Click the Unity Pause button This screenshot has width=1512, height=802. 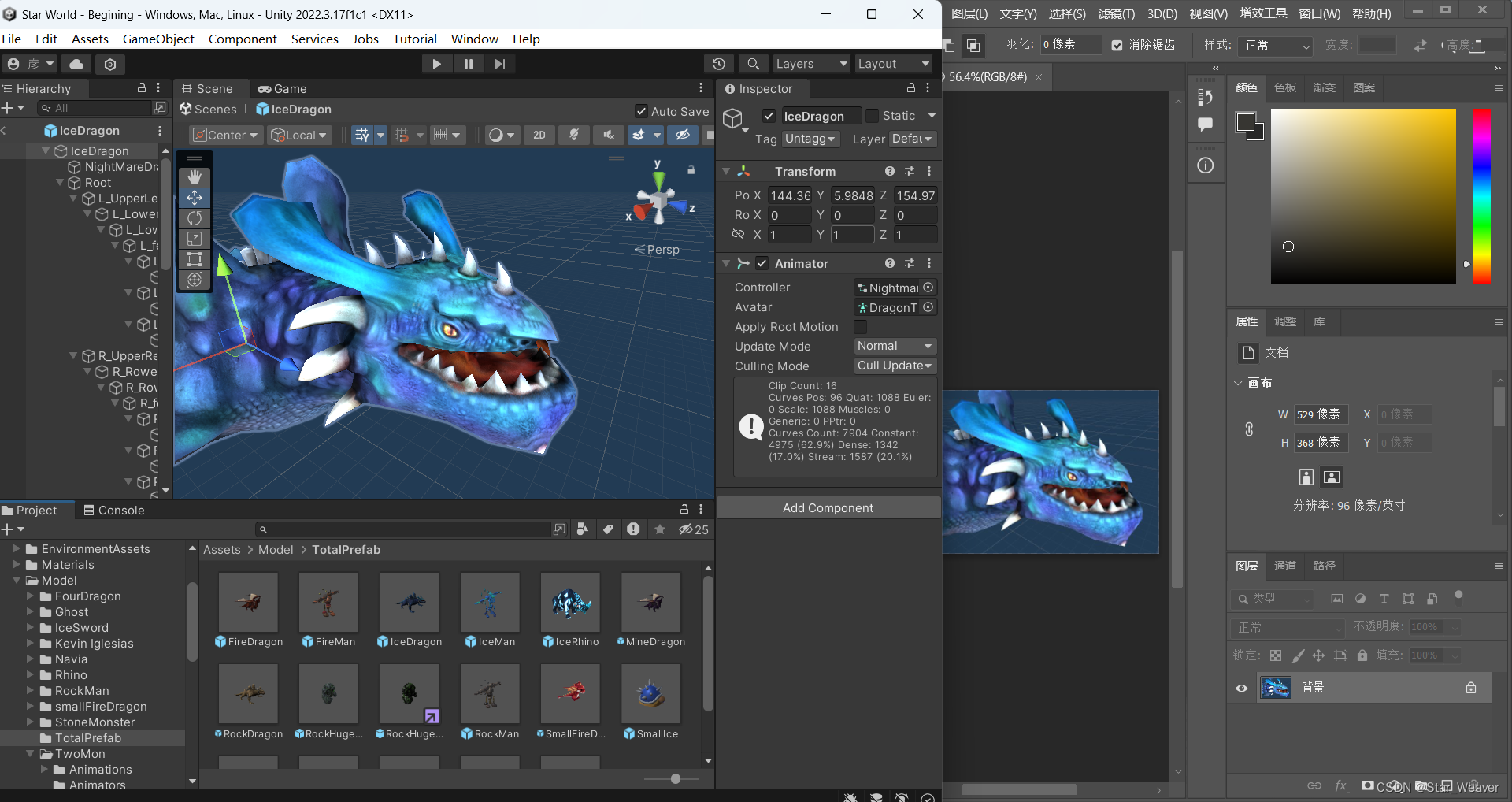[469, 64]
